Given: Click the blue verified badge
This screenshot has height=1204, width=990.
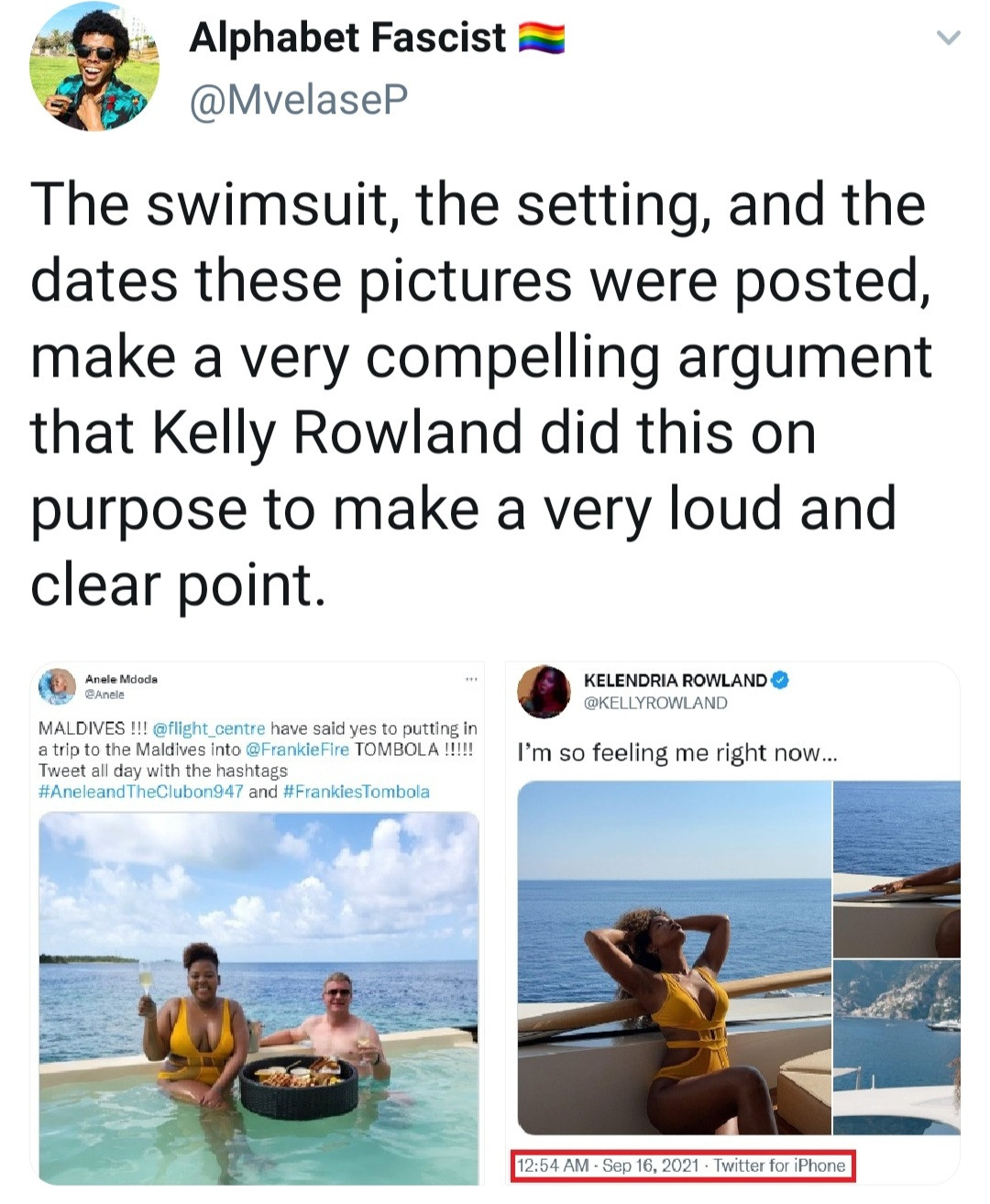Looking at the screenshot, I should click(780, 681).
